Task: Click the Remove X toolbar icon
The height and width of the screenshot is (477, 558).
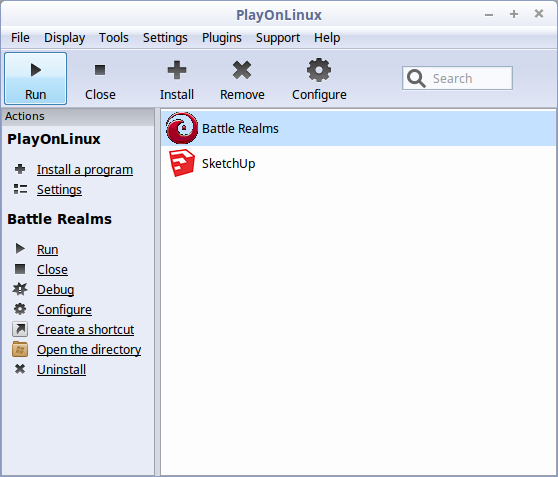Action: tap(242, 70)
